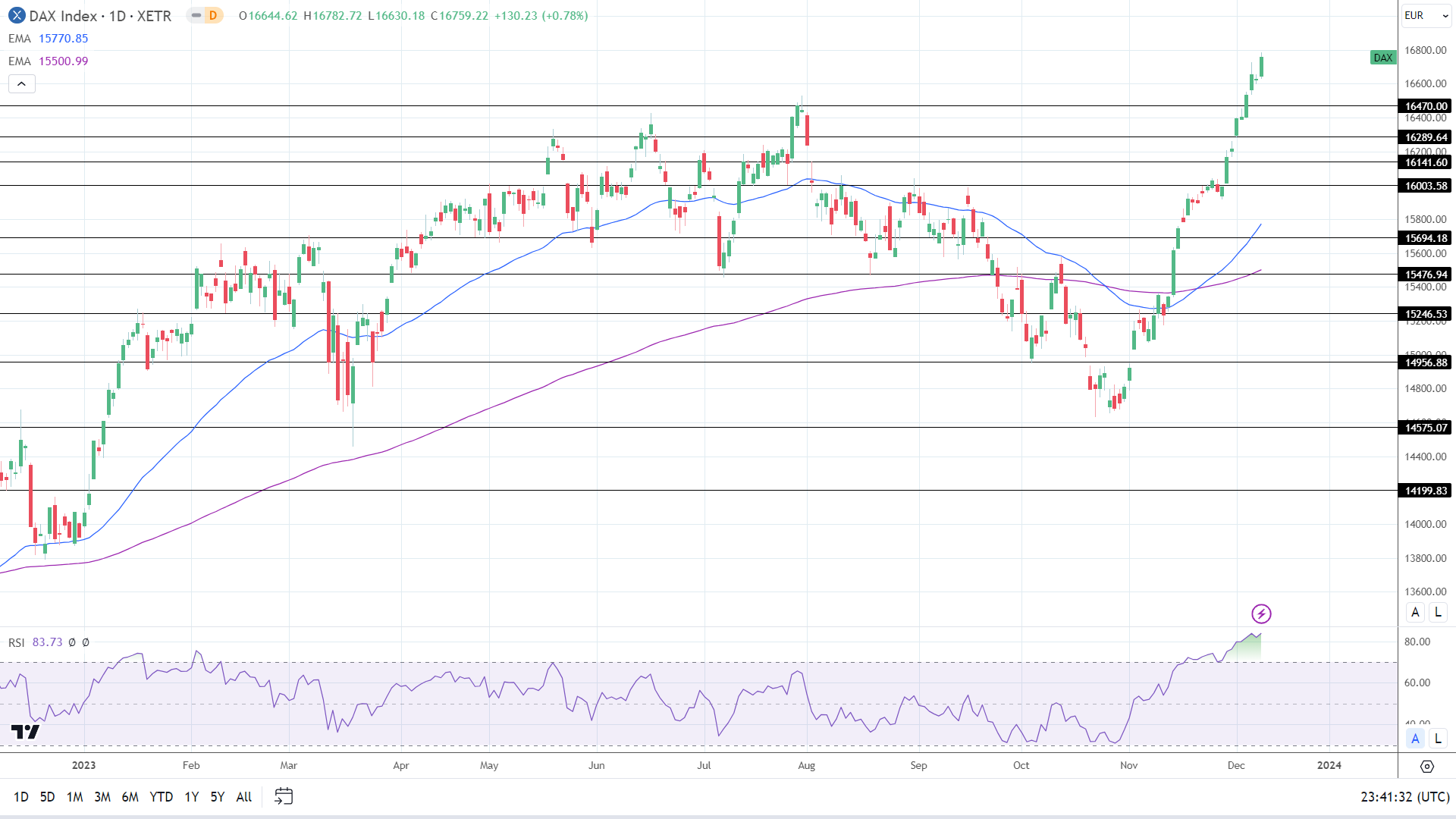Open the date range calendar picker
This screenshot has height=819, width=1456.
click(284, 796)
